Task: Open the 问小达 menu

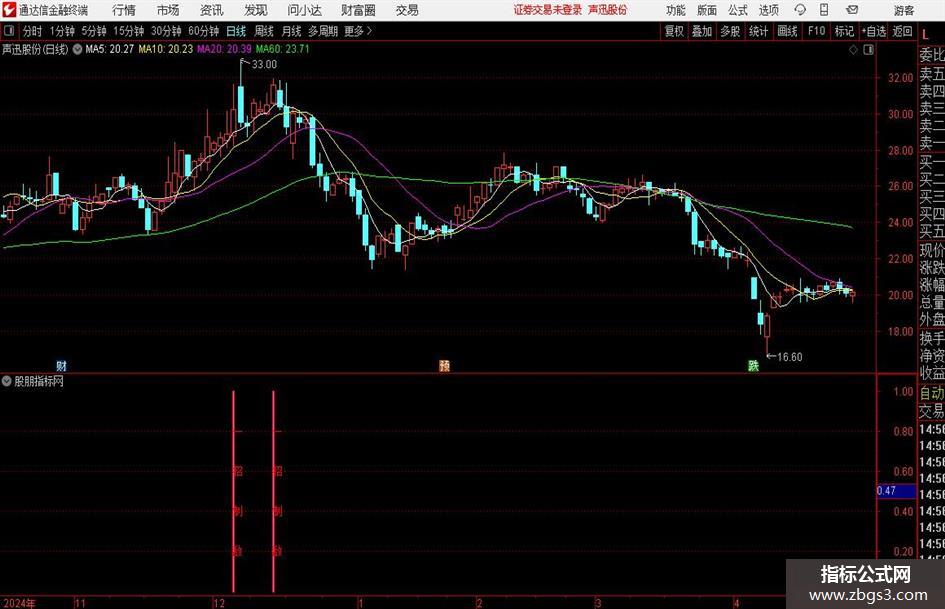Action: tap(304, 10)
